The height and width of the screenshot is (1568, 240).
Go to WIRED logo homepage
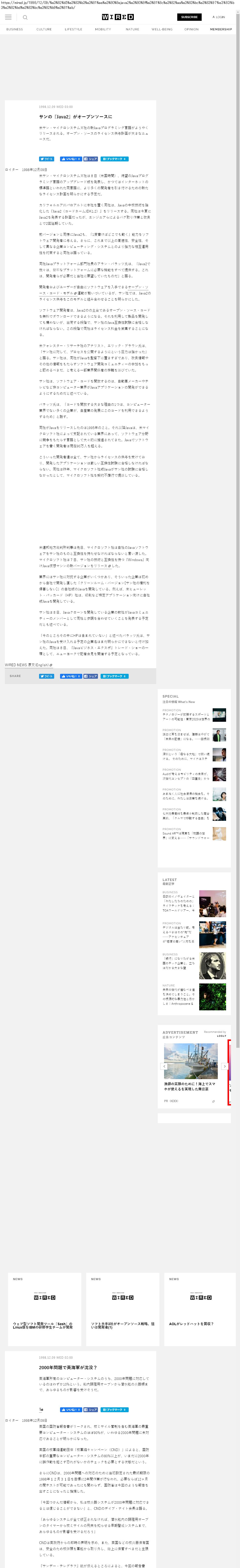[x=118, y=17]
